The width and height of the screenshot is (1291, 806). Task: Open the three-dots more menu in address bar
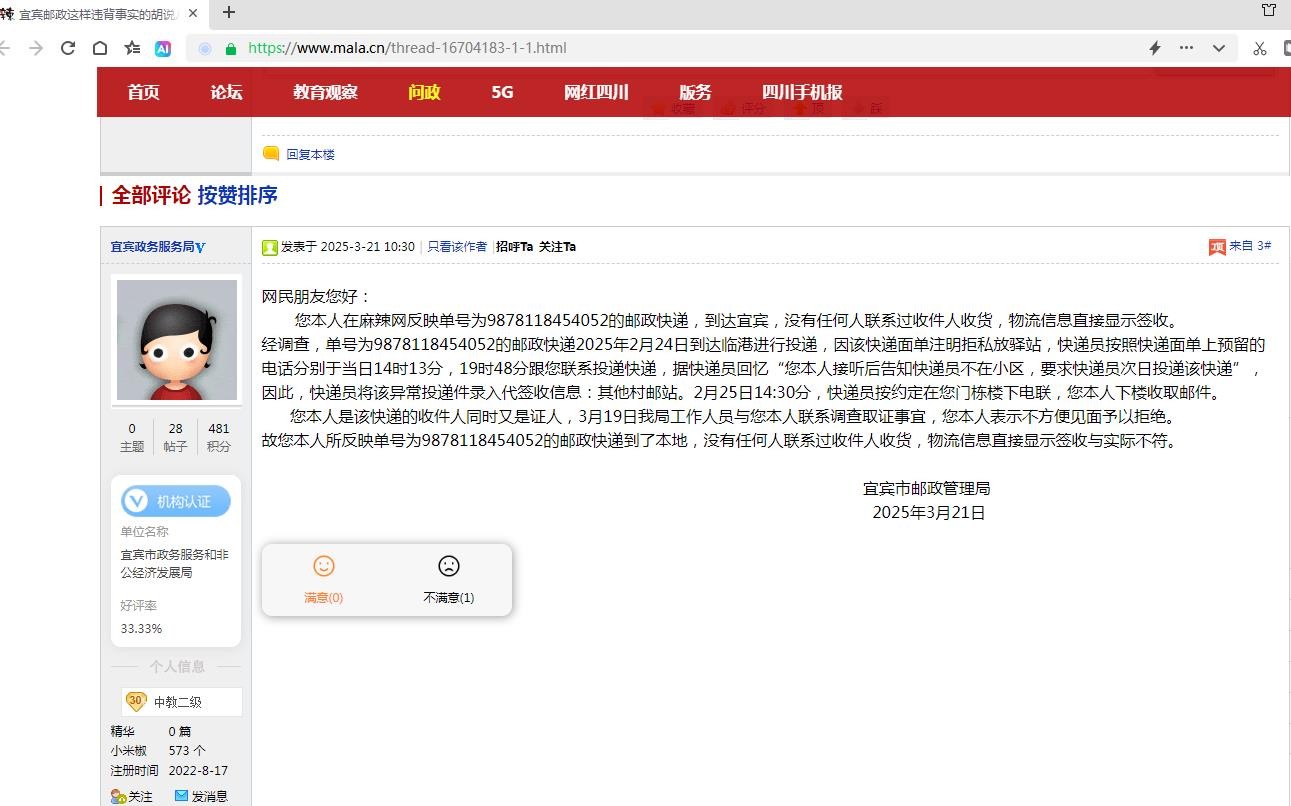coord(1187,48)
